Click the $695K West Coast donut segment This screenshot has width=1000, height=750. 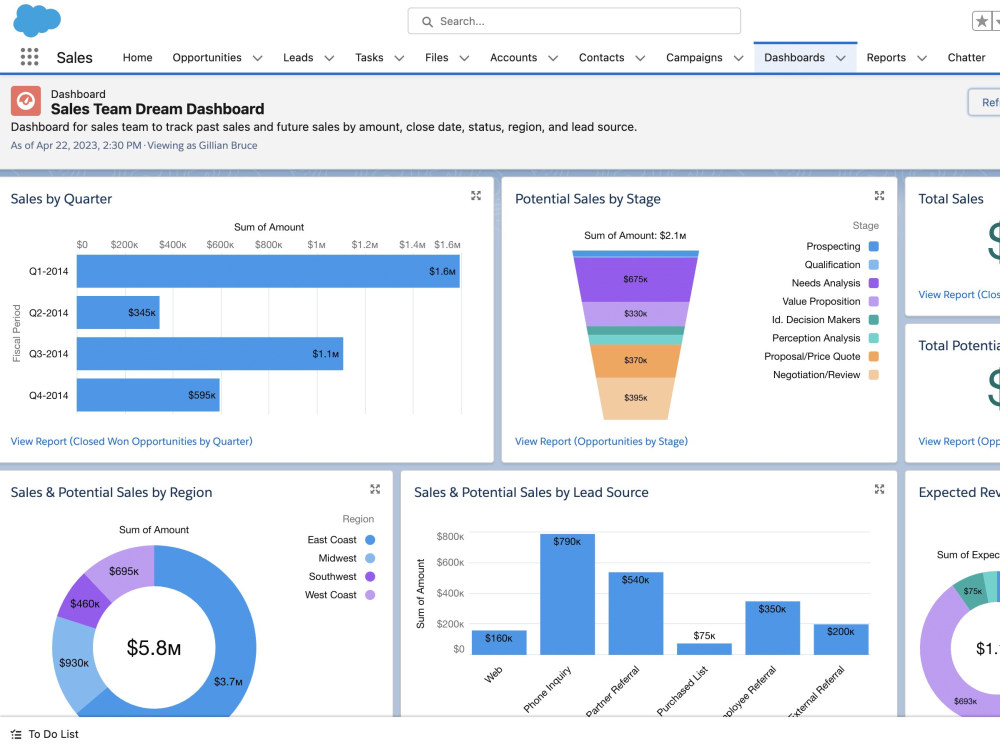click(x=124, y=571)
